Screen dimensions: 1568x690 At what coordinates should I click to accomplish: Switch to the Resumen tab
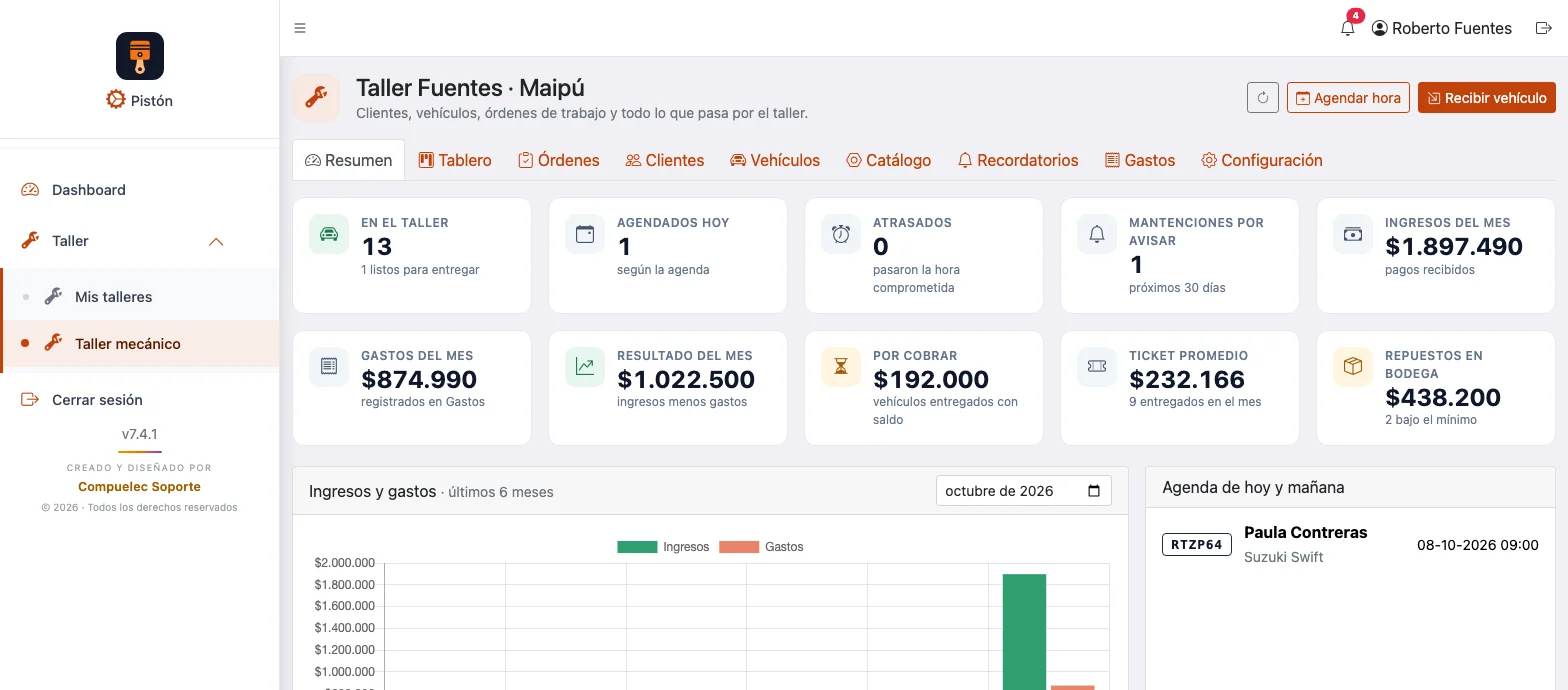pos(349,160)
